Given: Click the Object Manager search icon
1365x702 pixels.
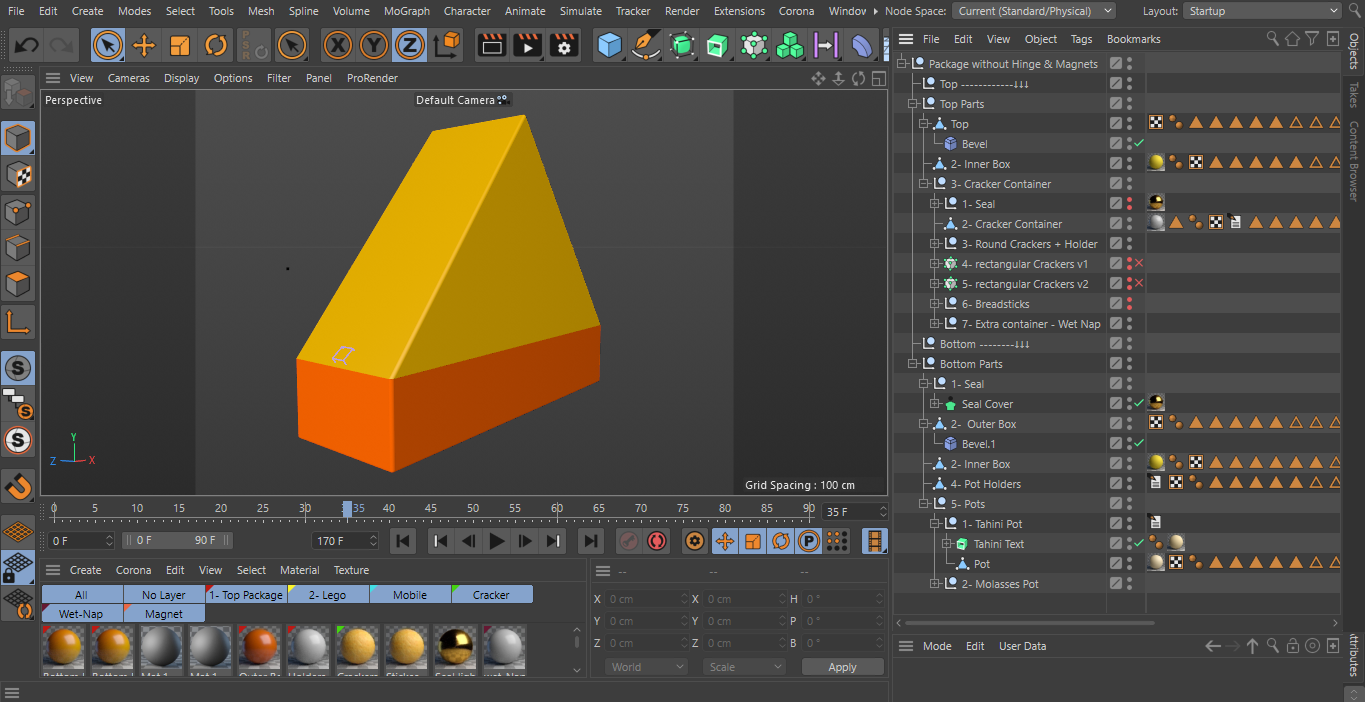Looking at the screenshot, I should point(1272,39).
